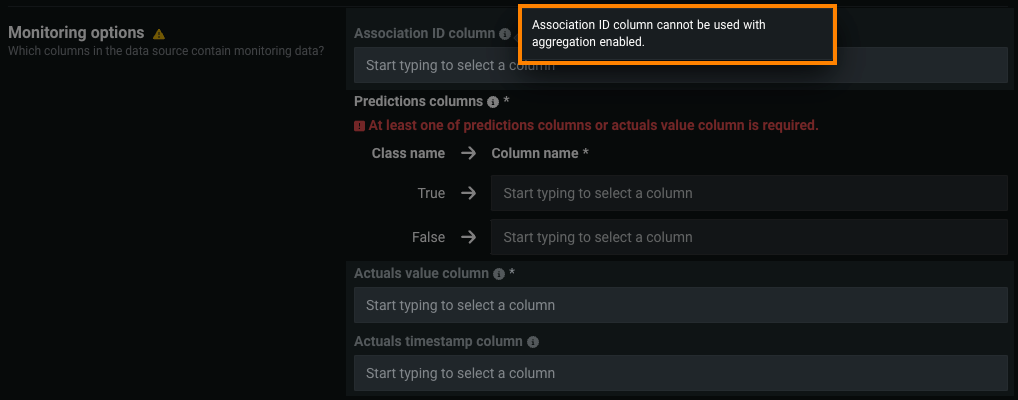Open the column selector for True class
Image resolution: width=1018 pixels, height=400 pixels.
[748, 193]
